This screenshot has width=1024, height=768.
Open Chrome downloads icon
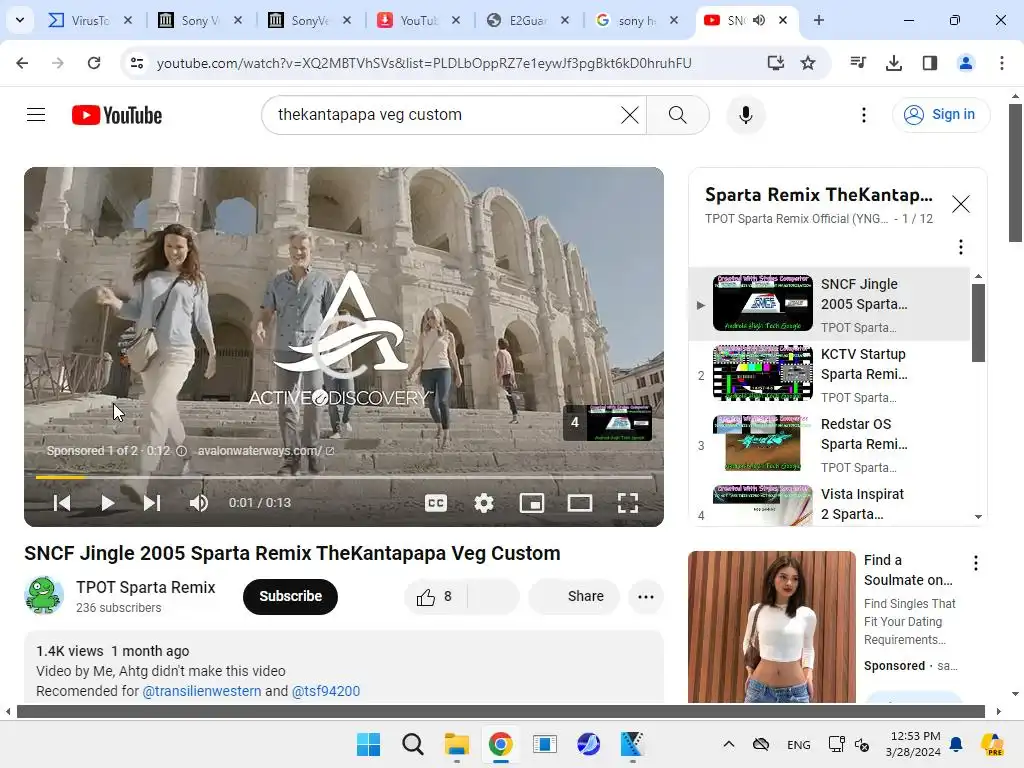(894, 63)
